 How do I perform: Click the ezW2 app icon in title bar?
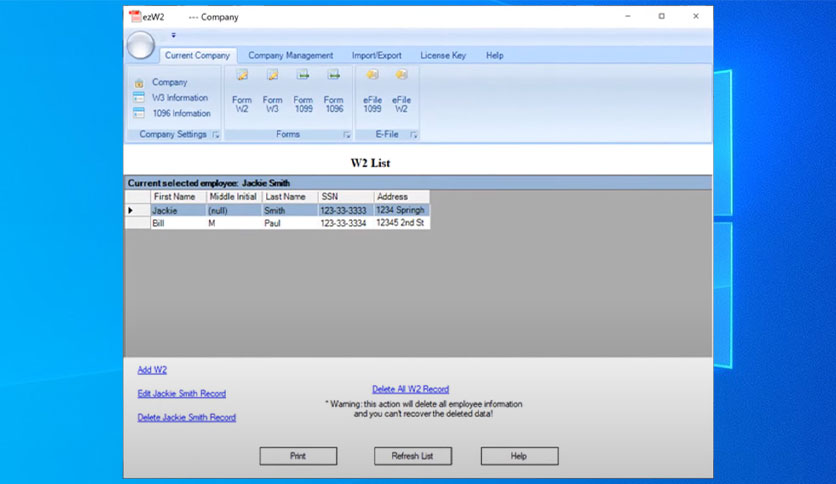pyautogui.click(x=135, y=17)
